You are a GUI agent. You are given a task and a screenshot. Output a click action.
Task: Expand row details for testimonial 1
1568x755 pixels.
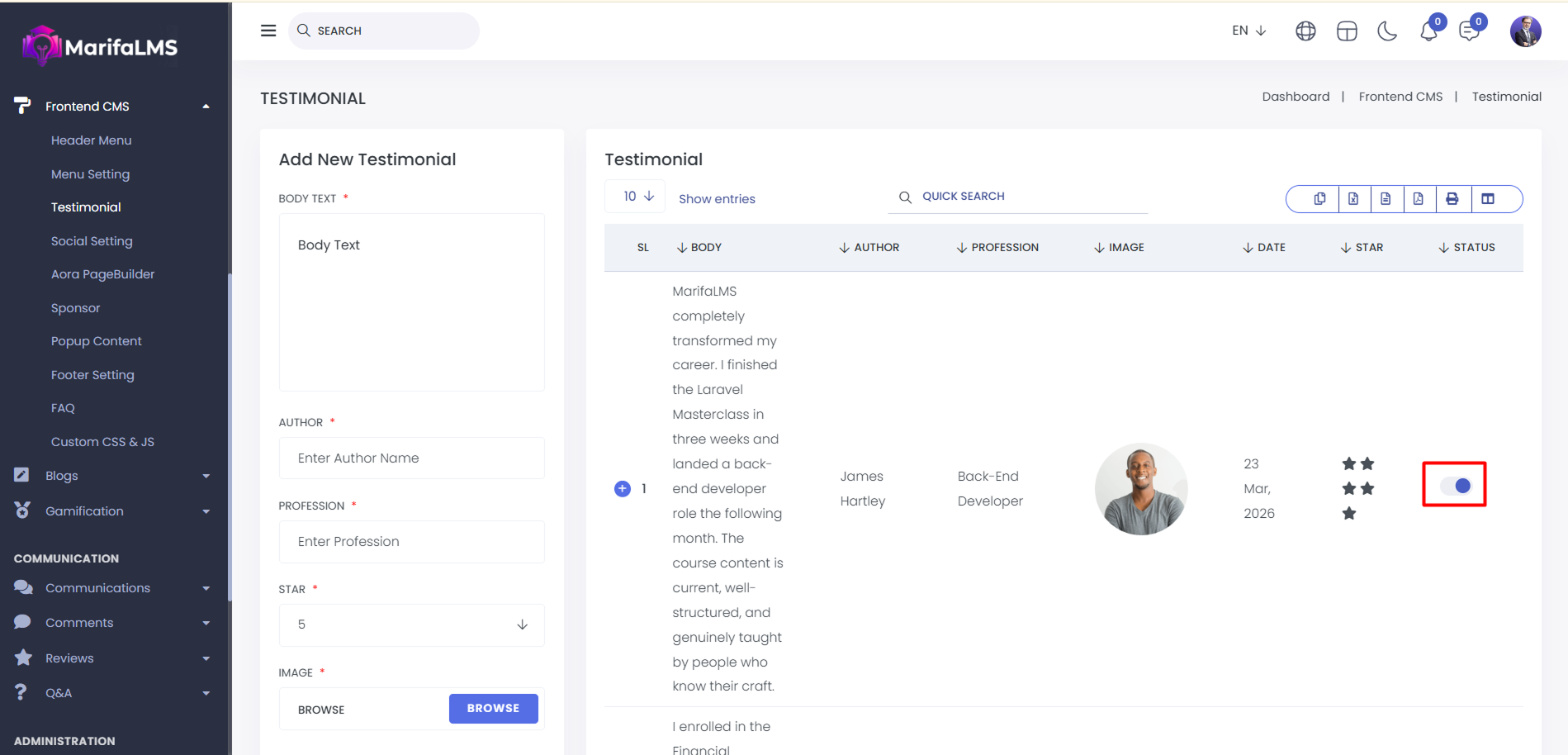point(623,489)
